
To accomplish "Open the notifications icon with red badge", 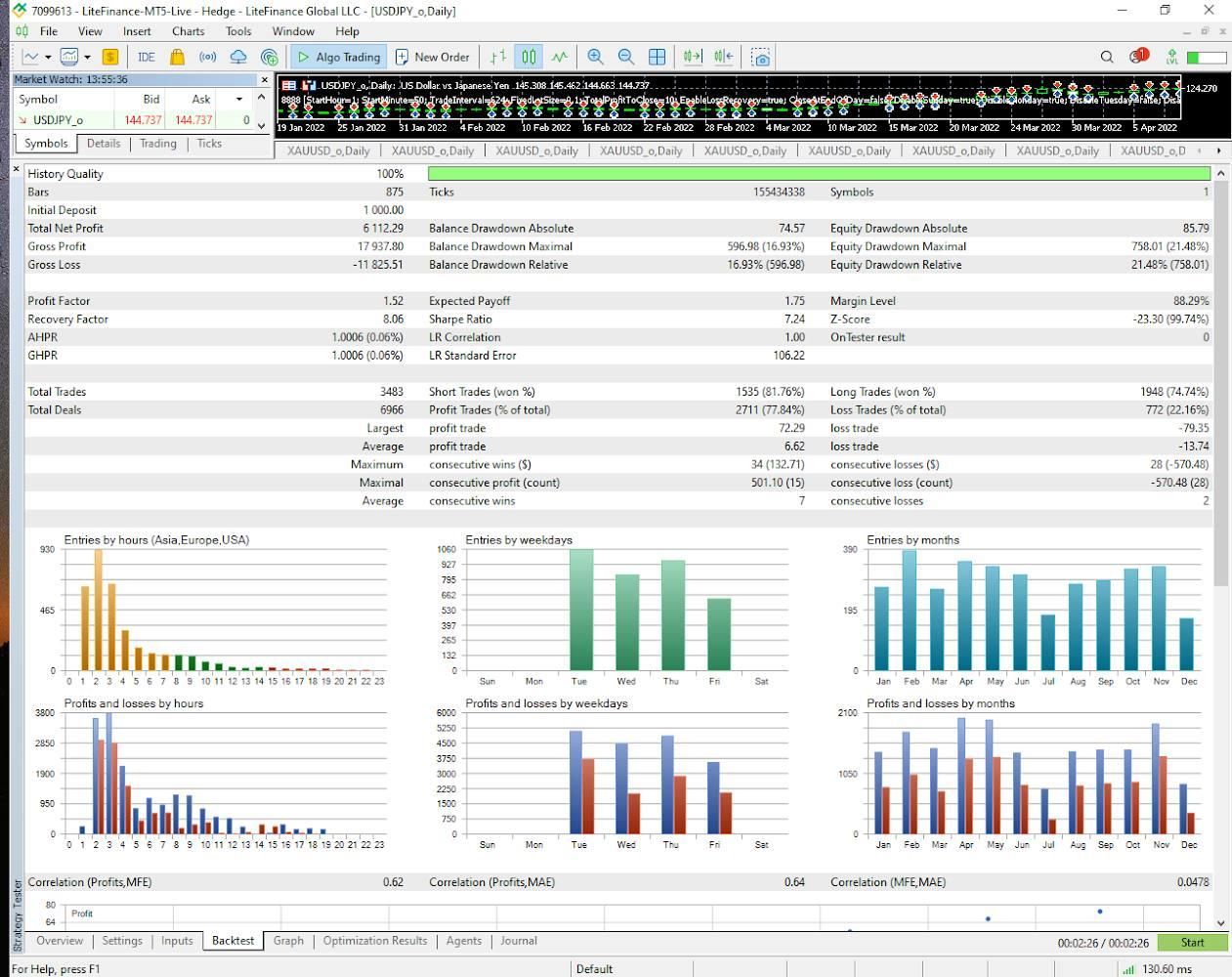I will 1138,56.
